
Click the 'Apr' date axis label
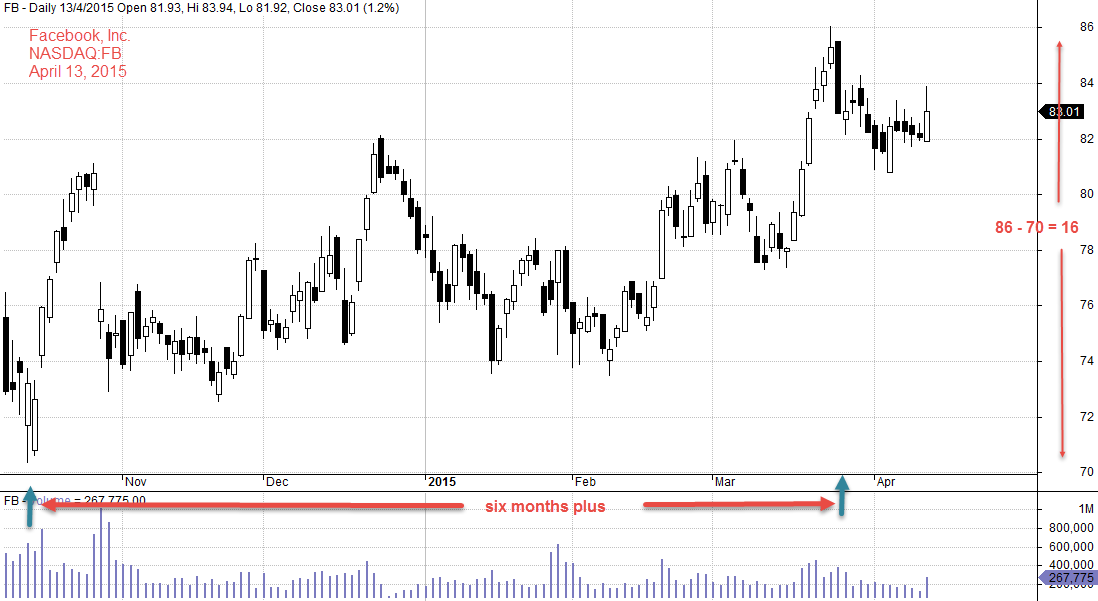coord(886,481)
